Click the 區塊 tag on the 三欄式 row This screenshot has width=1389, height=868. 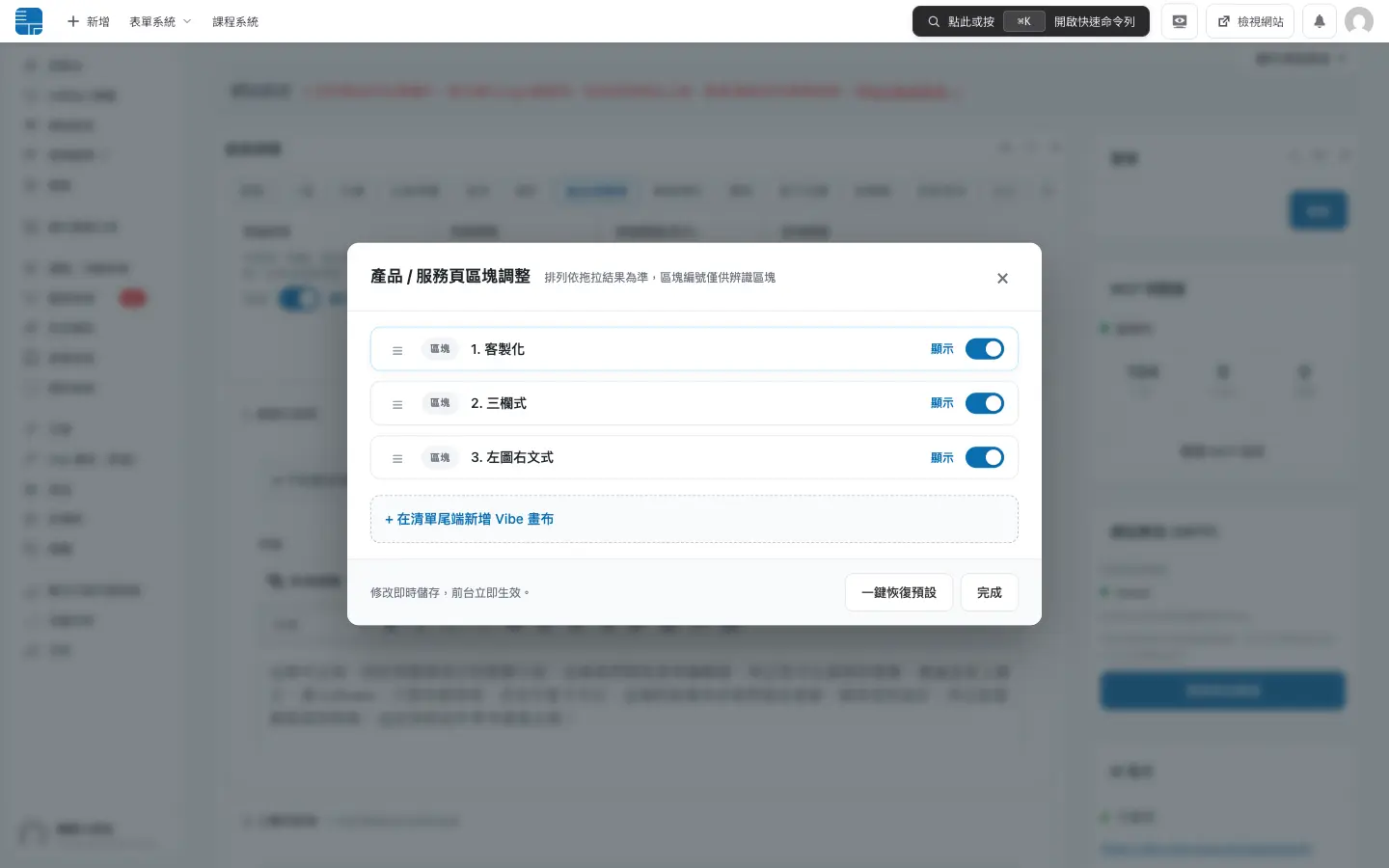click(x=440, y=403)
